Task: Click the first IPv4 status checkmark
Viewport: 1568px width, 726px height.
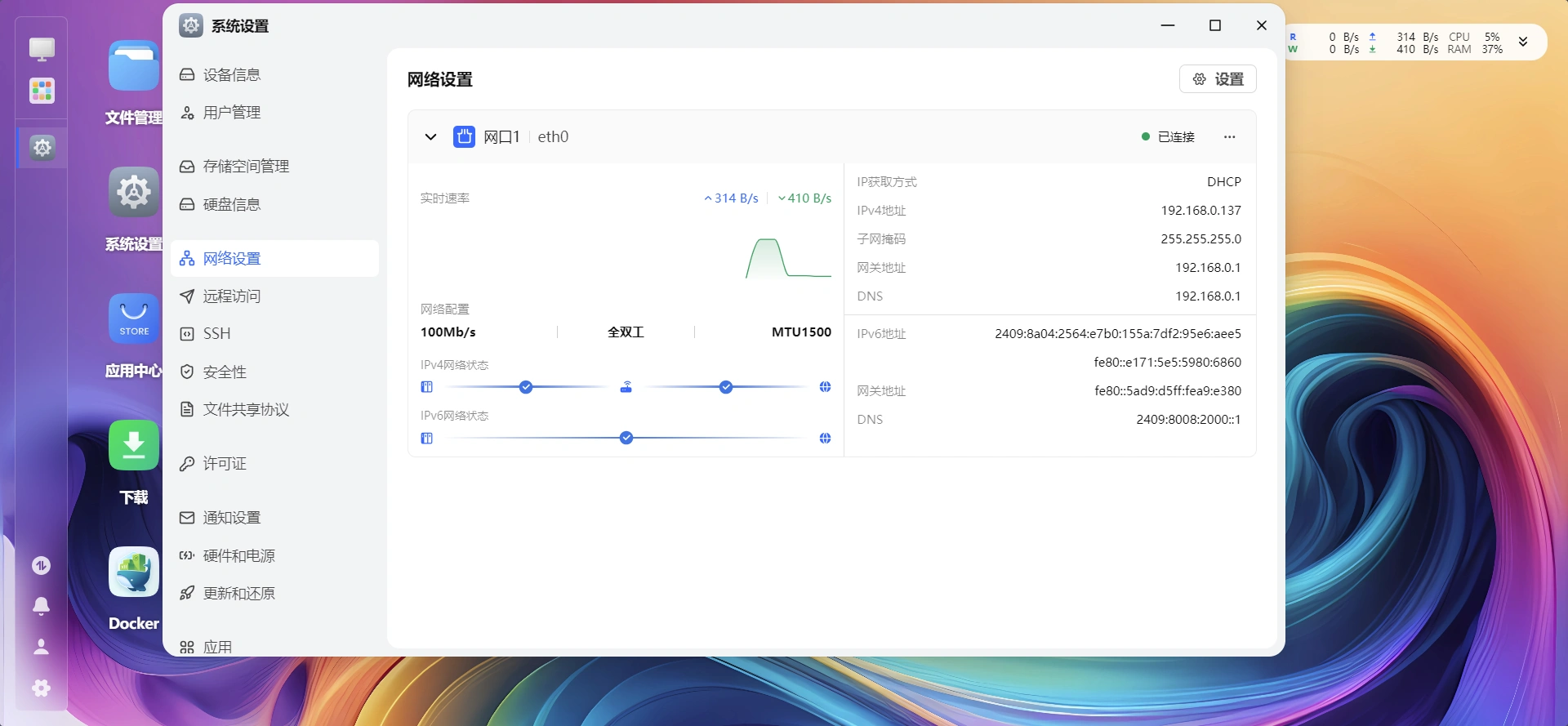Action: pos(526,387)
